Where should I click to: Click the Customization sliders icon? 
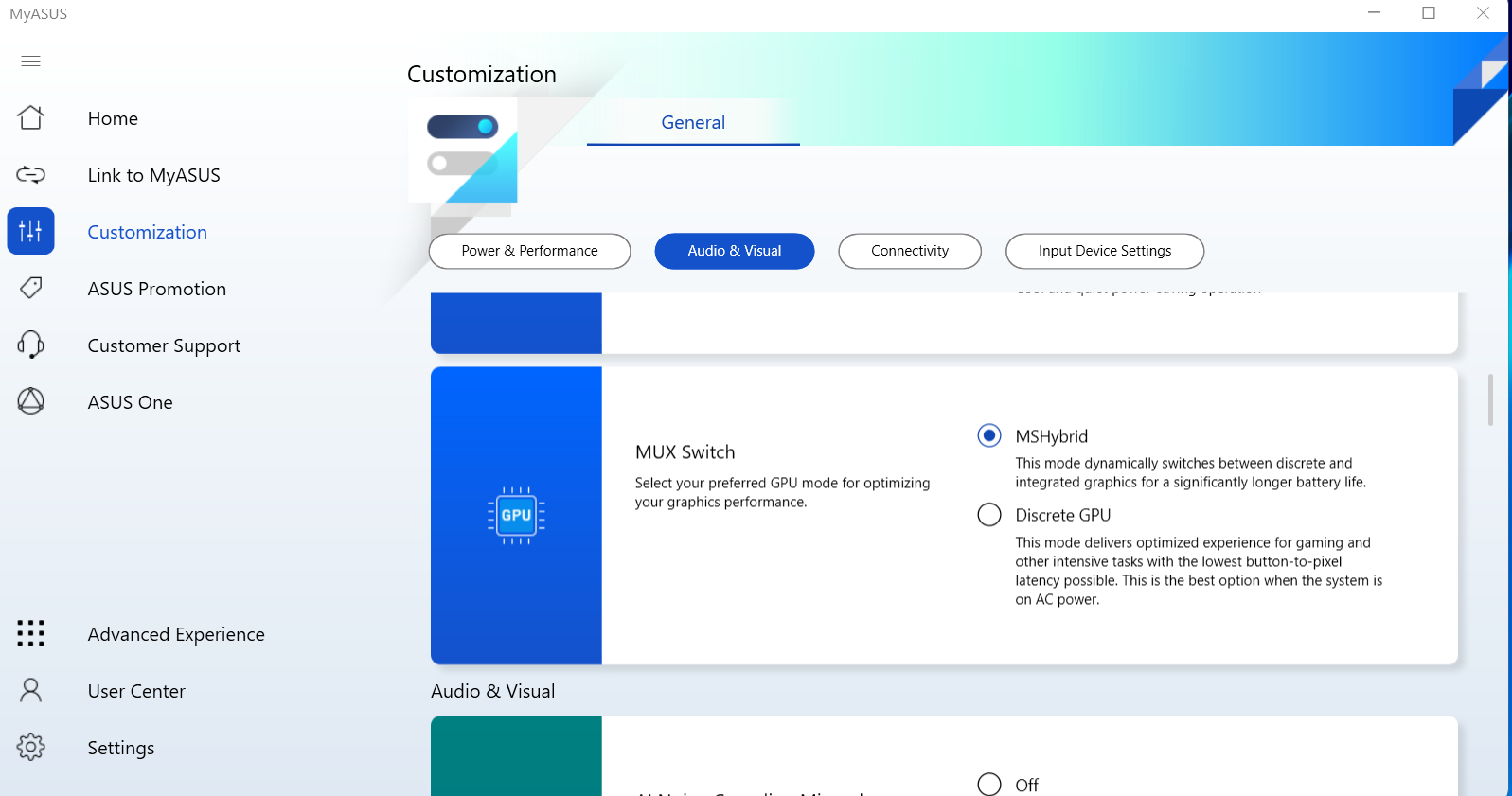click(30, 231)
